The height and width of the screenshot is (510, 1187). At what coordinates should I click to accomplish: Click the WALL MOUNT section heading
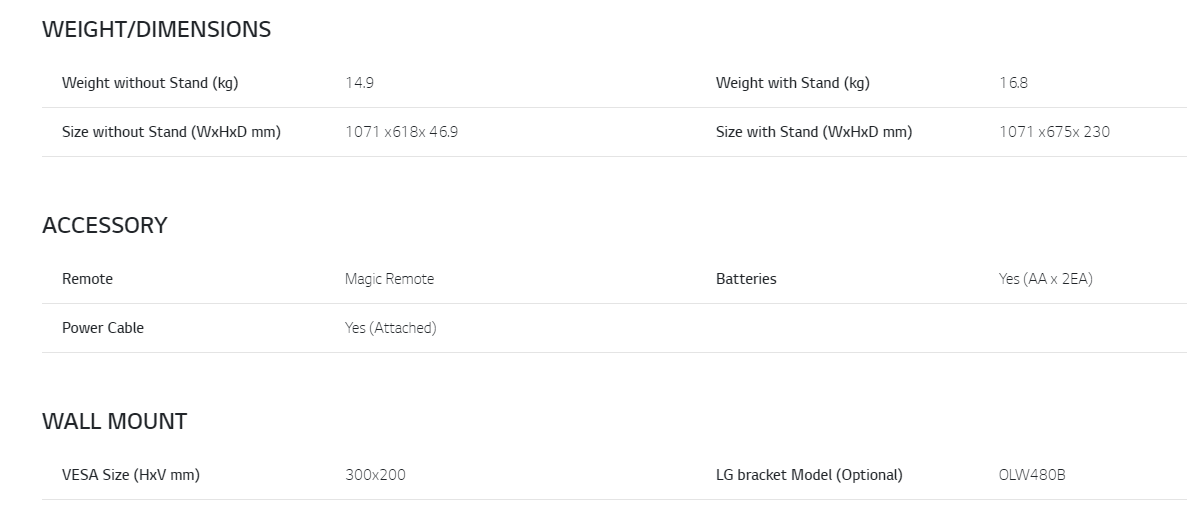(x=114, y=421)
